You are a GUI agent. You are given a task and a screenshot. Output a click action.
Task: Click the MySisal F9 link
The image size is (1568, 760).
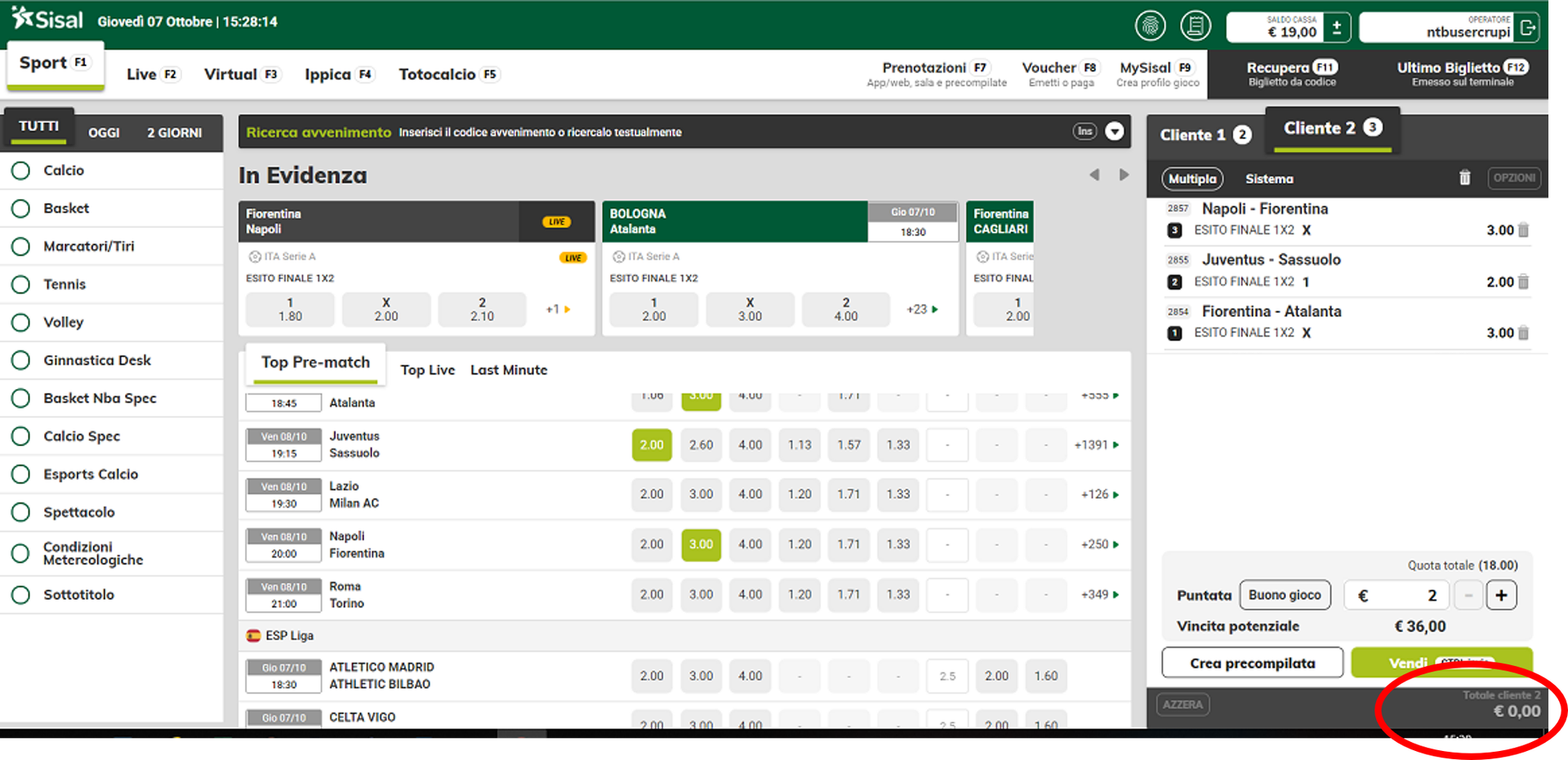(x=1157, y=74)
